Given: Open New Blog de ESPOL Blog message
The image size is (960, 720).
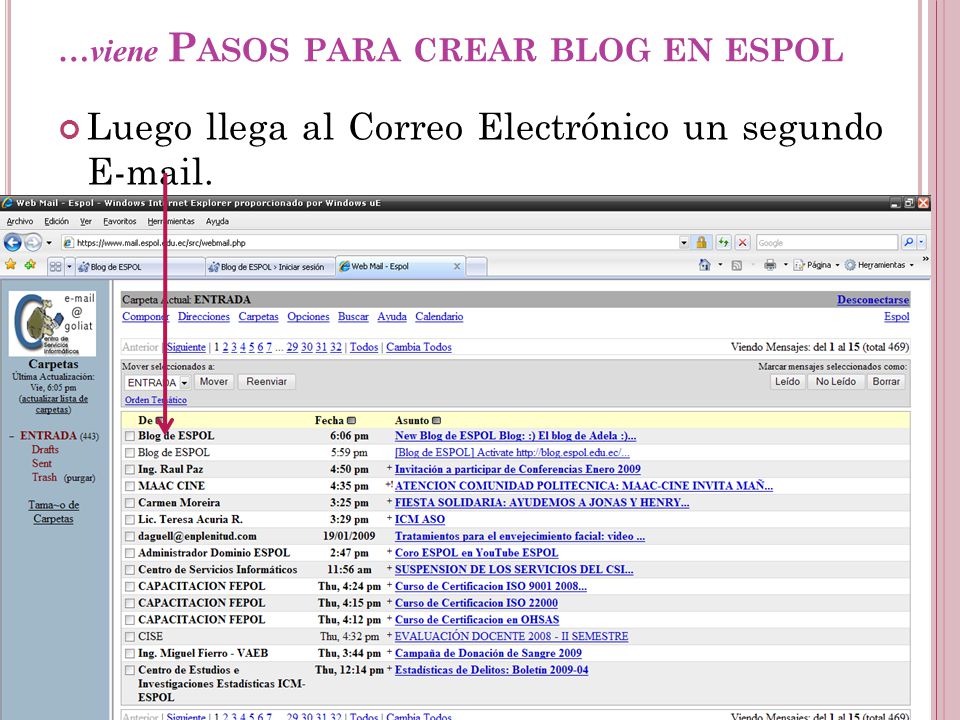Looking at the screenshot, I should coord(516,436).
